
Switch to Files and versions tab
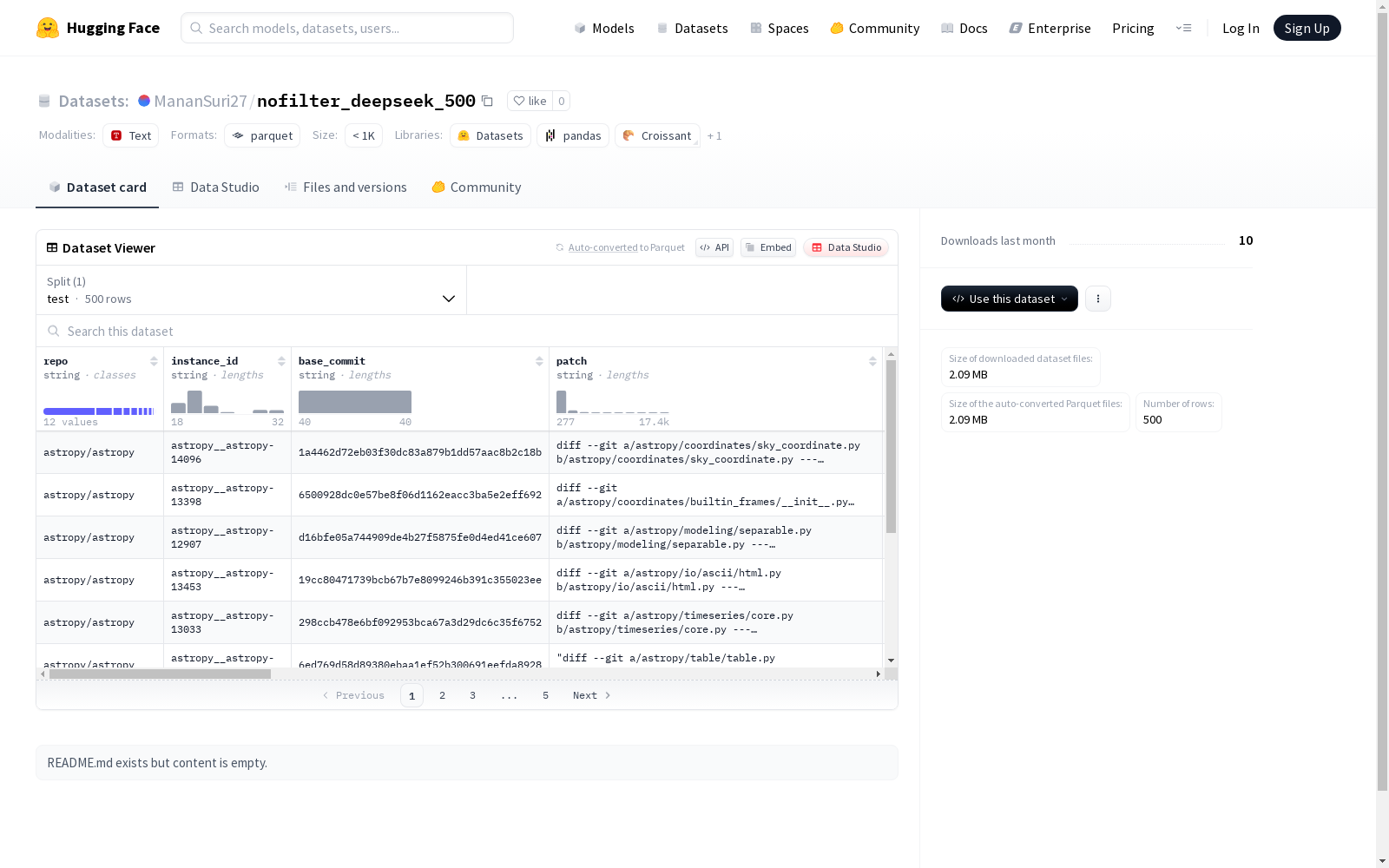click(346, 187)
